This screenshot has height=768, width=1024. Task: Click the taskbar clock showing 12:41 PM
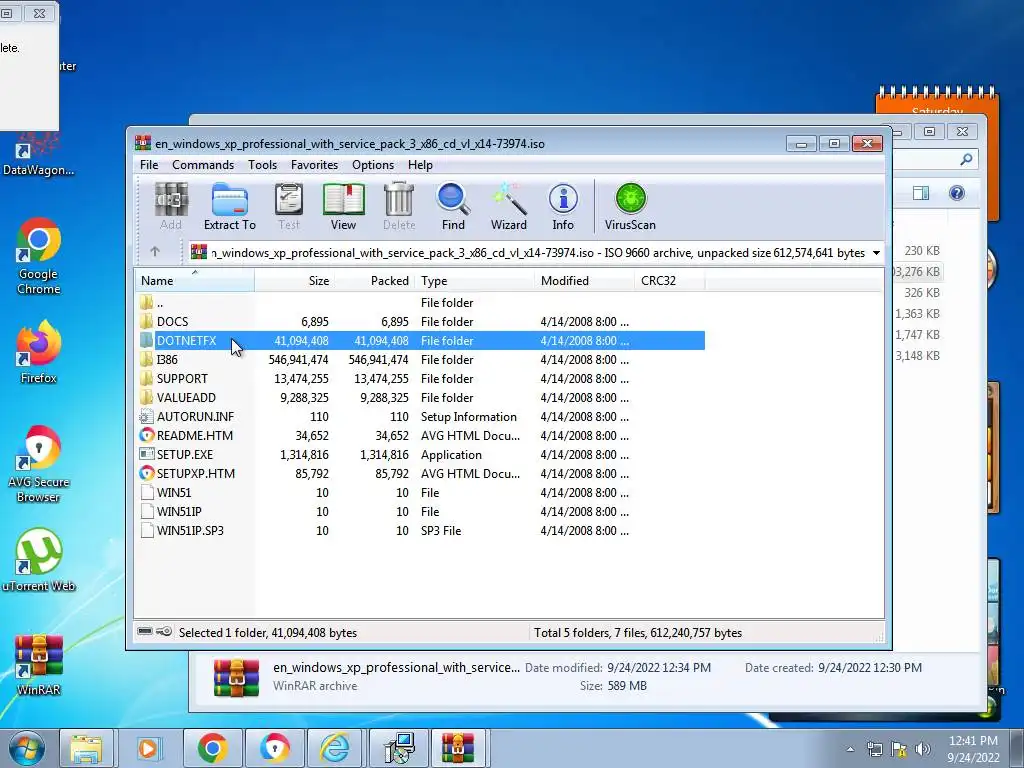pyautogui.click(x=973, y=749)
